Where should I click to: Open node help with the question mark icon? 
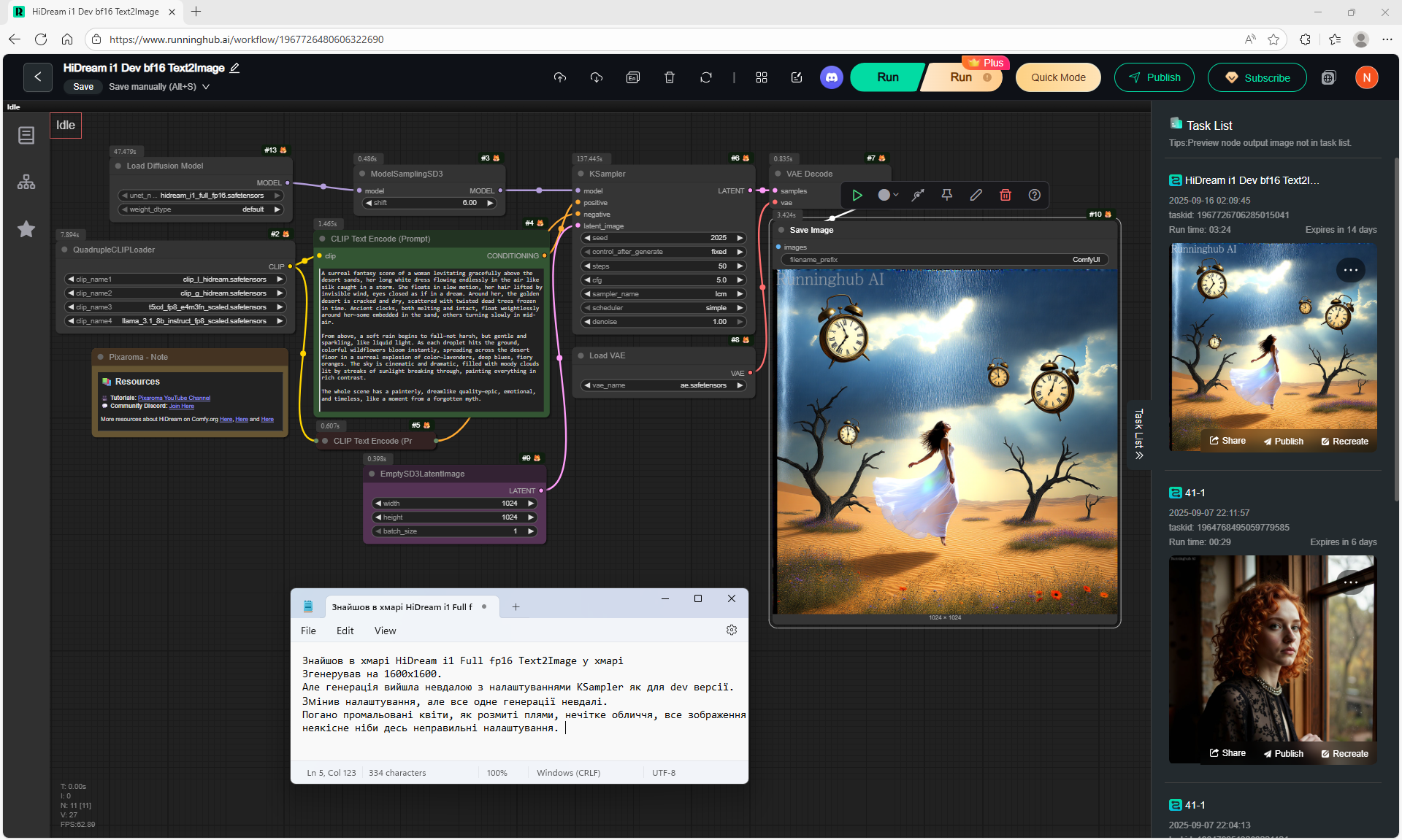click(x=1034, y=195)
